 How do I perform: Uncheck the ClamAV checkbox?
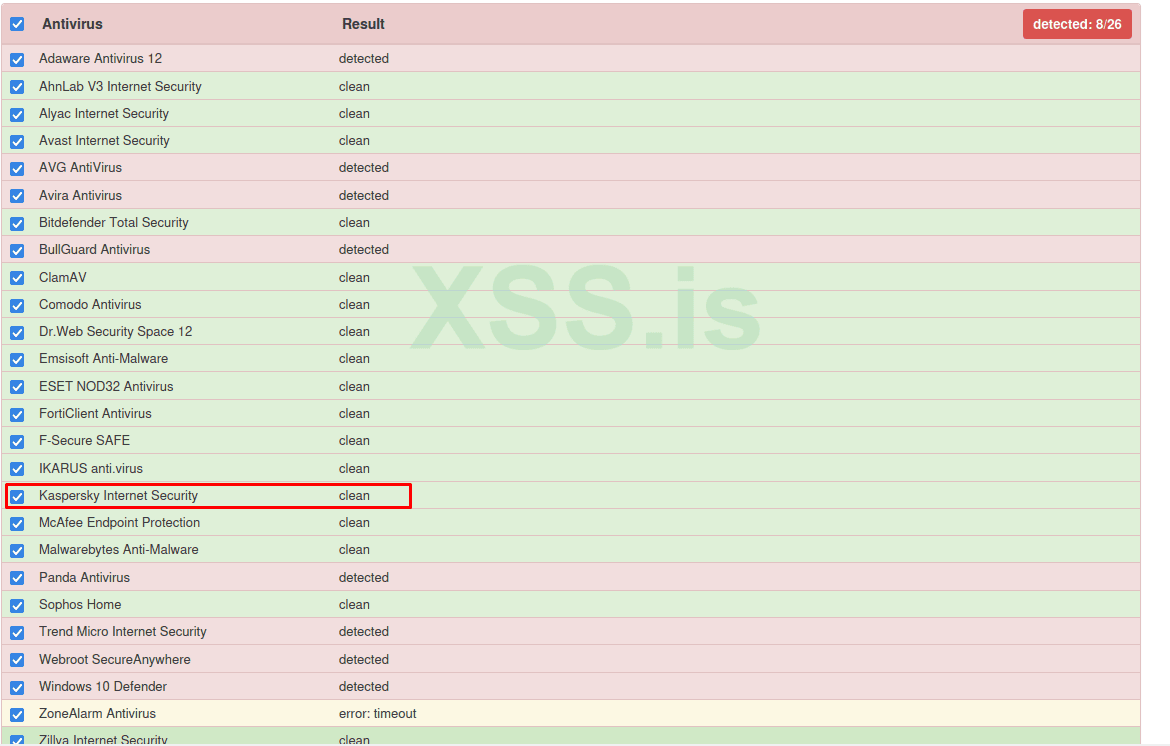17,278
